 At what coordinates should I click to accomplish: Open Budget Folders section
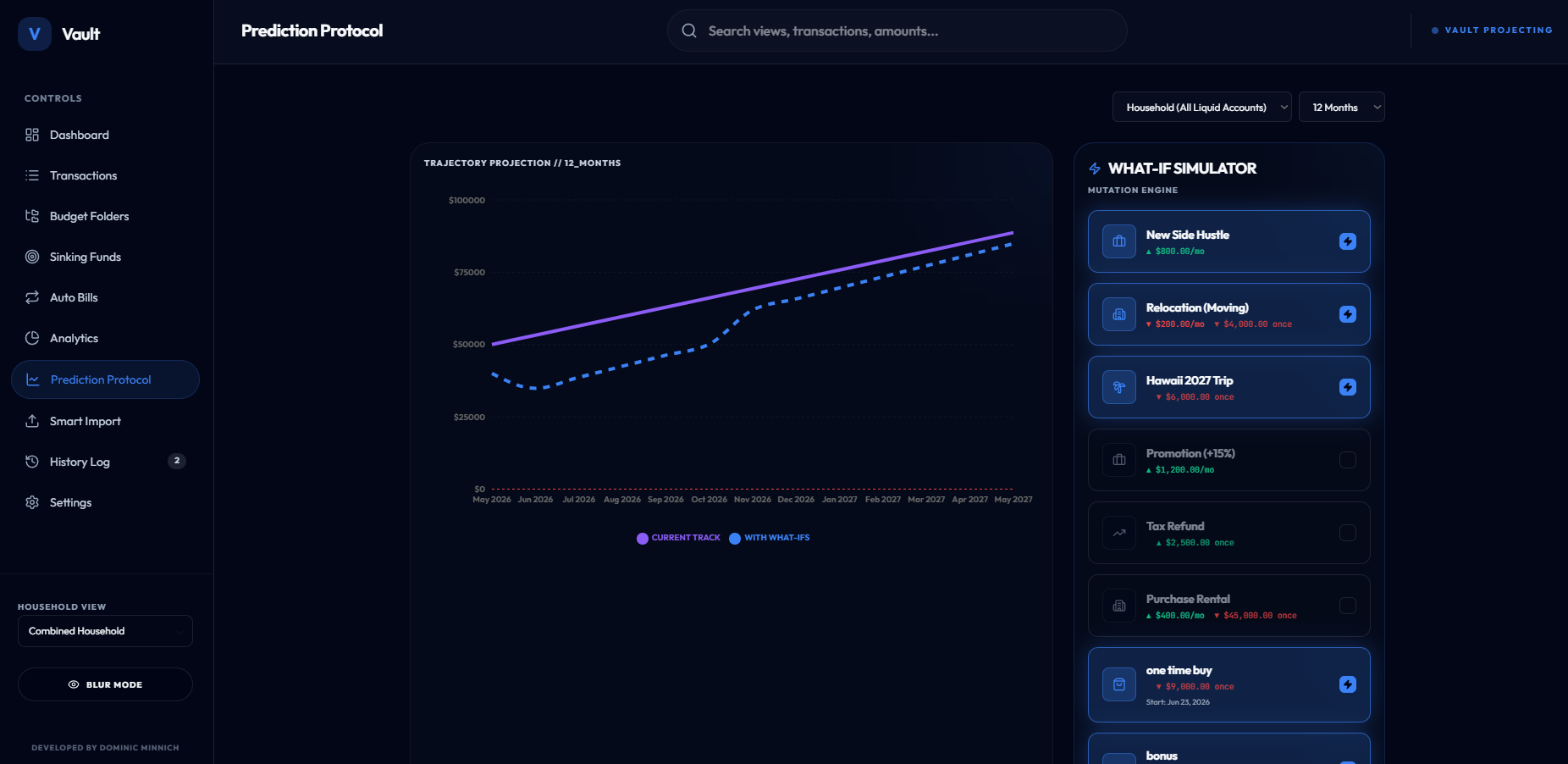click(105, 216)
